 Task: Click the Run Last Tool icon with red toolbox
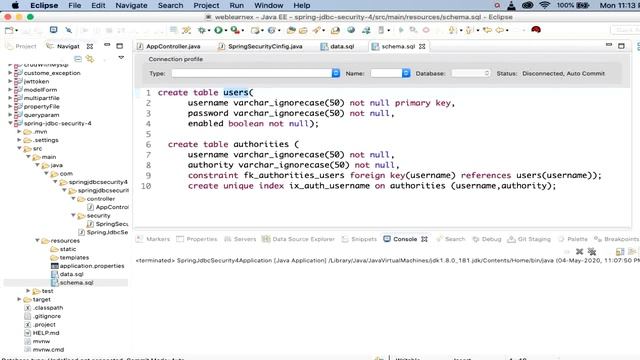click(235, 30)
